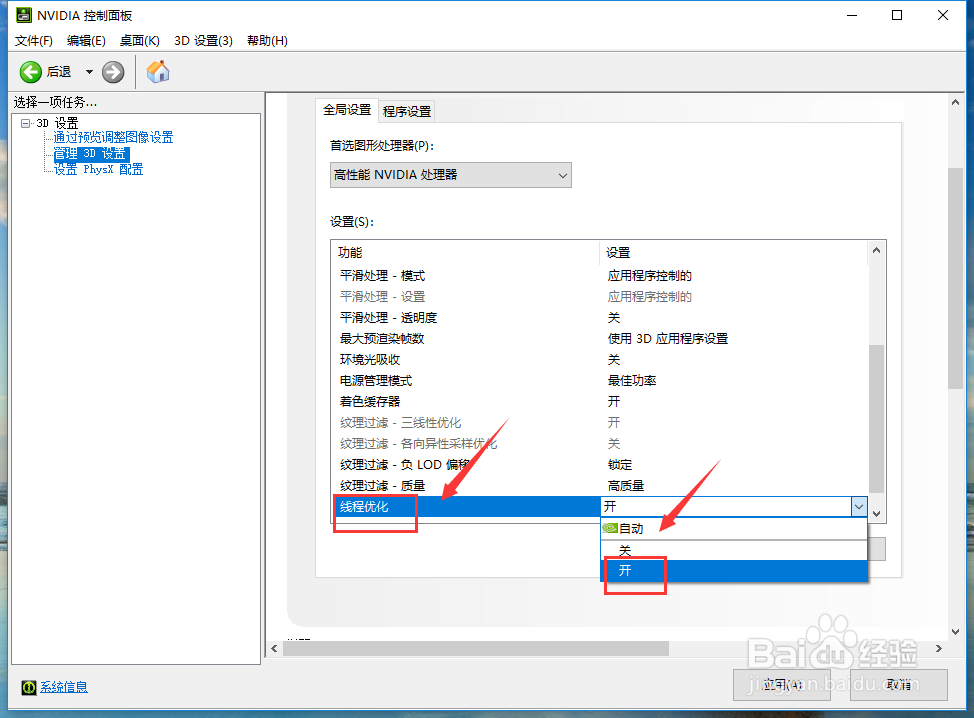Choose 关 in the dropdown list
This screenshot has width=974, height=718.
point(734,550)
